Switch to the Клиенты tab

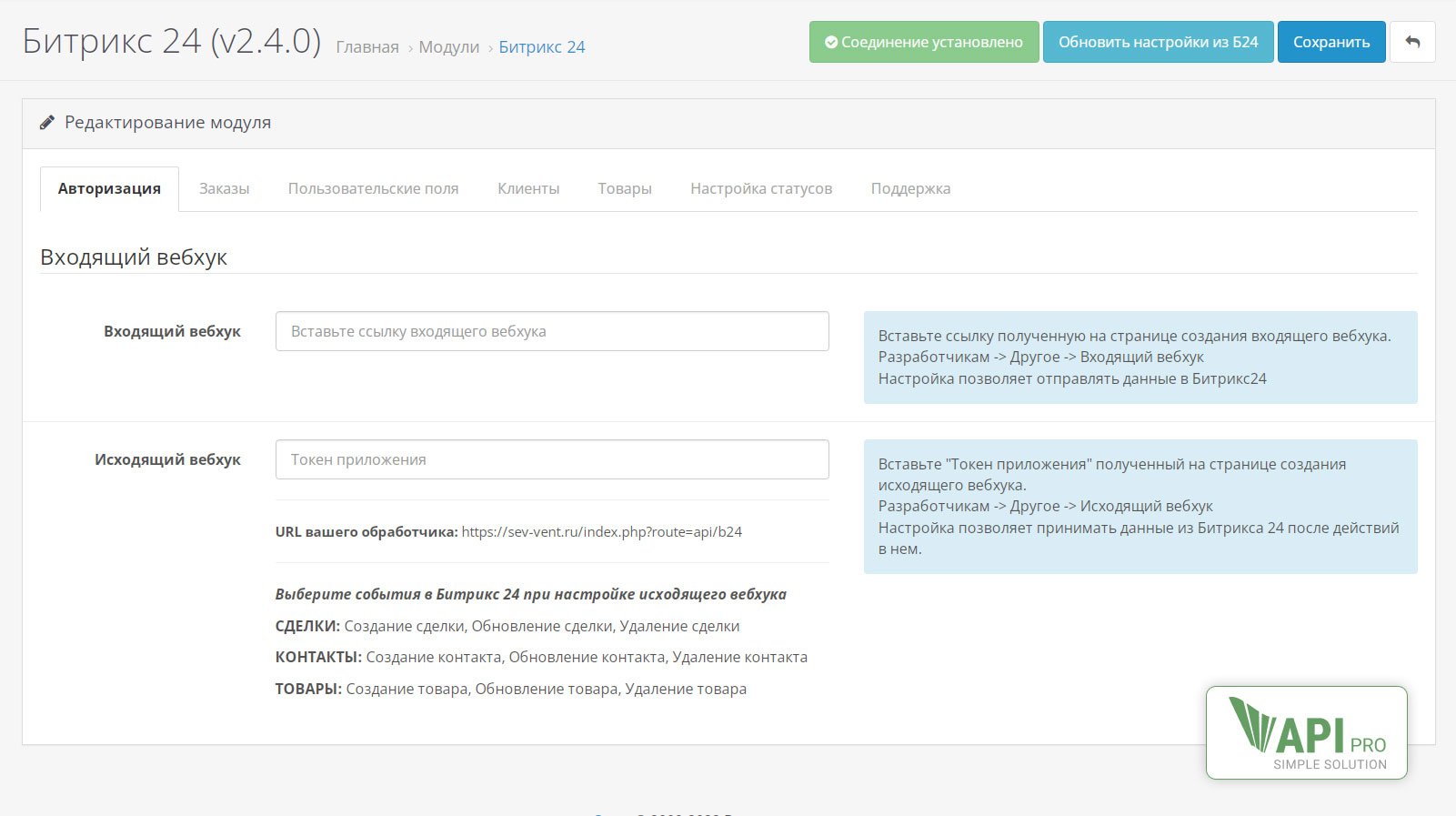pos(528,188)
